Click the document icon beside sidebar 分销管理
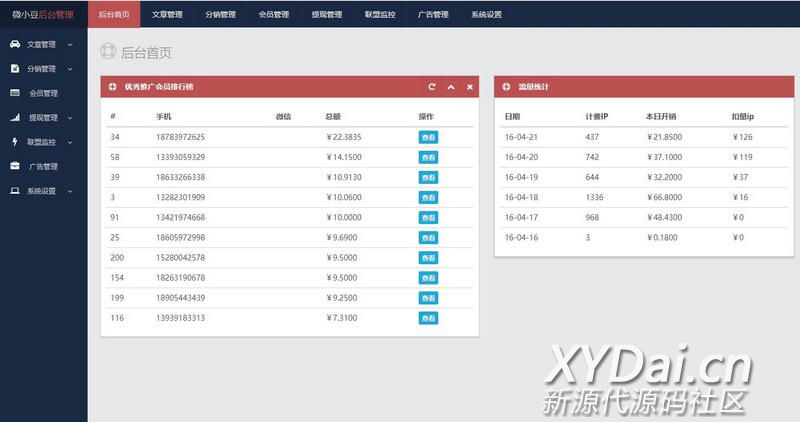The width and height of the screenshot is (800, 422). click(x=15, y=68)
